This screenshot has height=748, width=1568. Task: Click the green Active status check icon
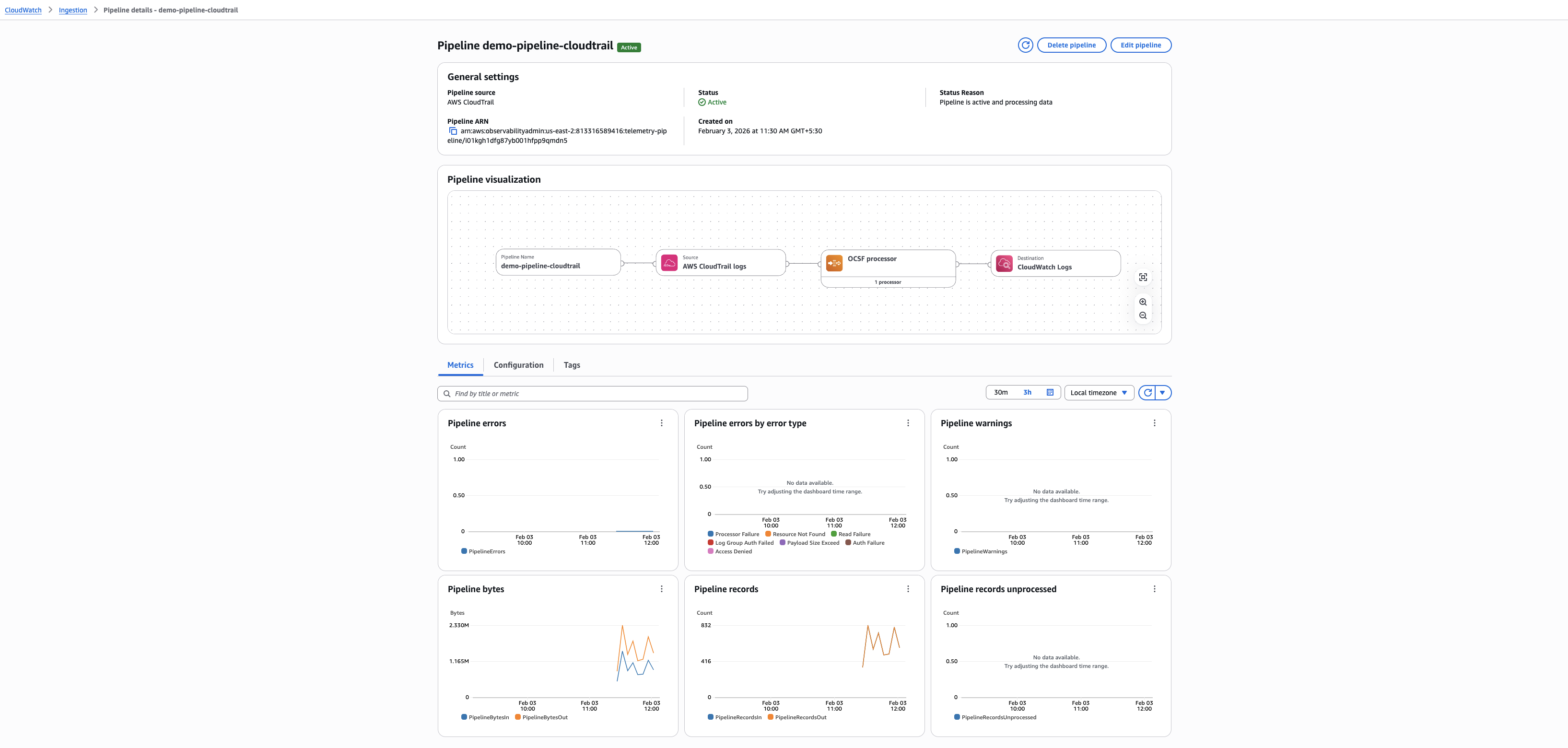702,102
